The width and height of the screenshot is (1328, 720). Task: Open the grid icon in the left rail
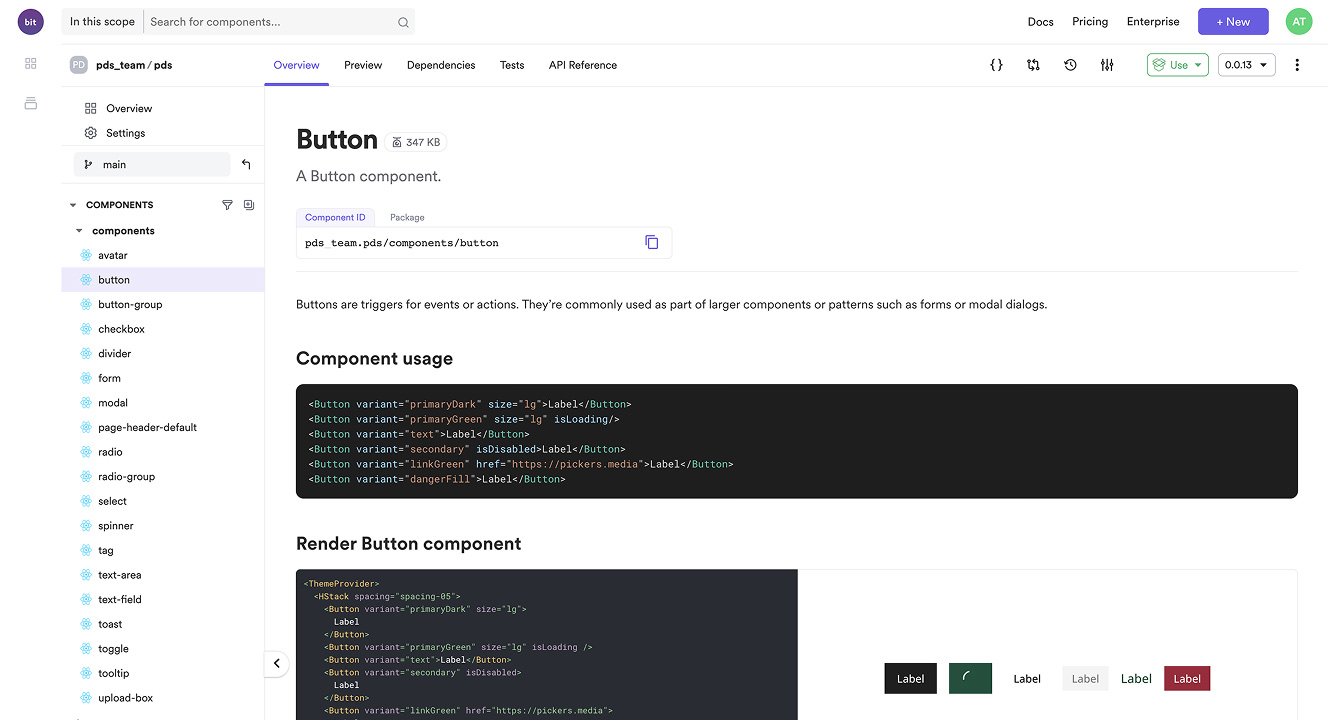(x=31, y=64)
